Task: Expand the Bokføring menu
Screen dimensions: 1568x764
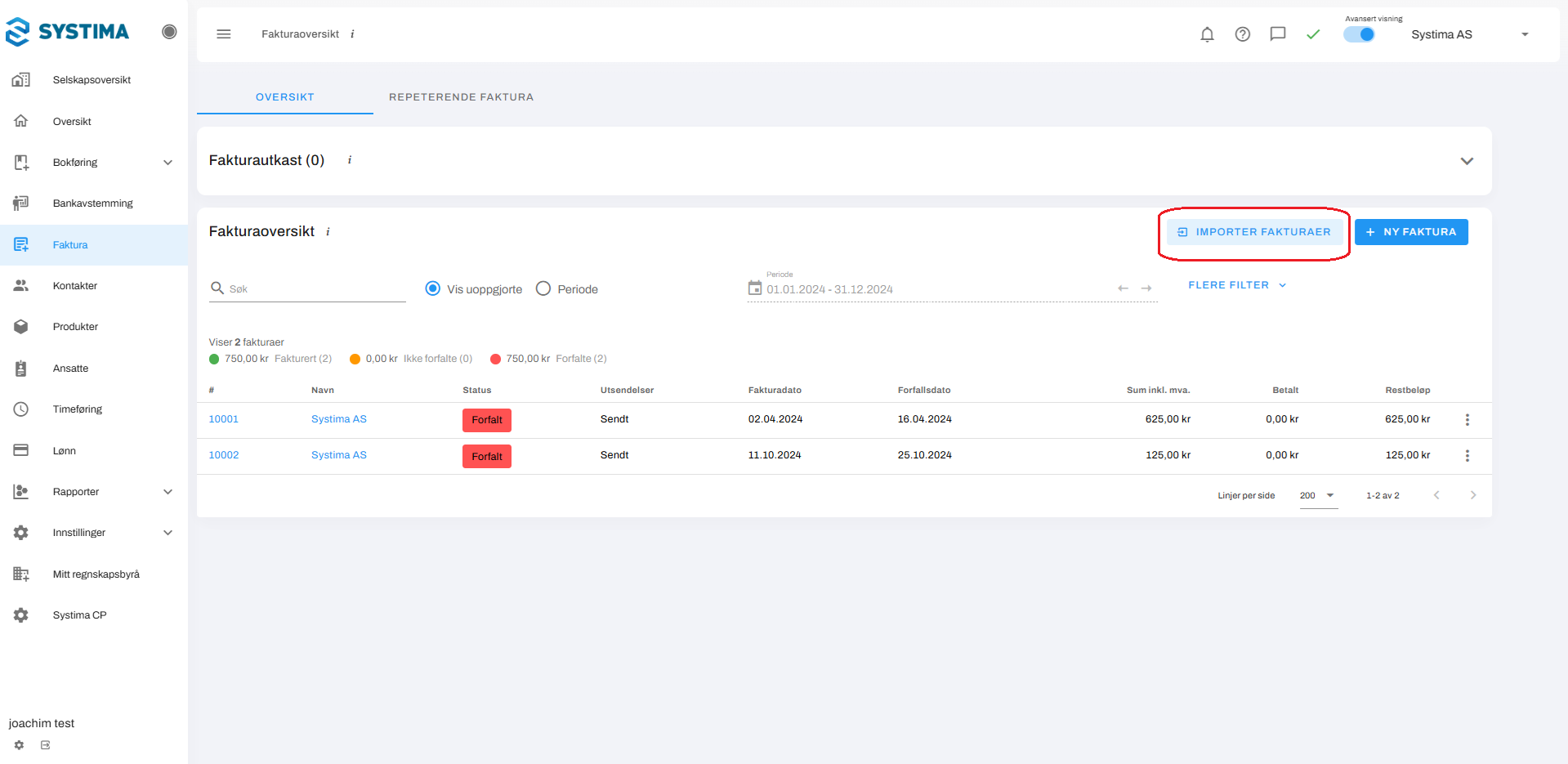Action: pos(94,163)
